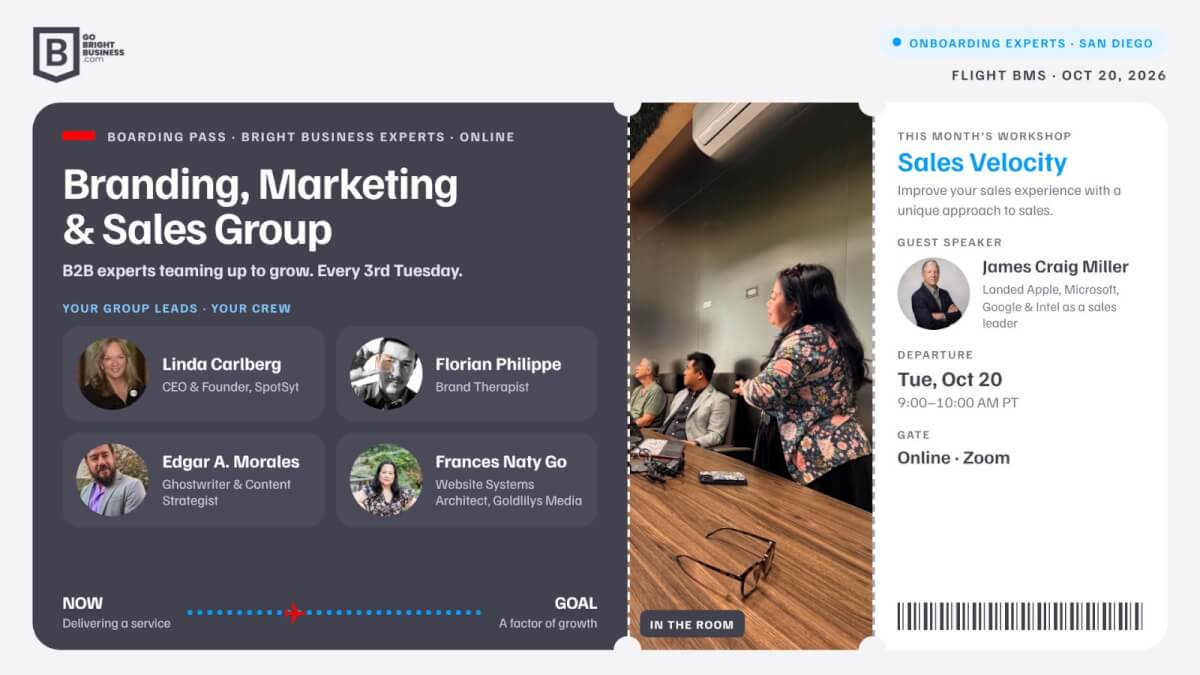Image resolution: width=1200 pixels, height=675 pixels.
Task: Click the 'Tue, Oct 20' departure date
Action: coord(950,379)
